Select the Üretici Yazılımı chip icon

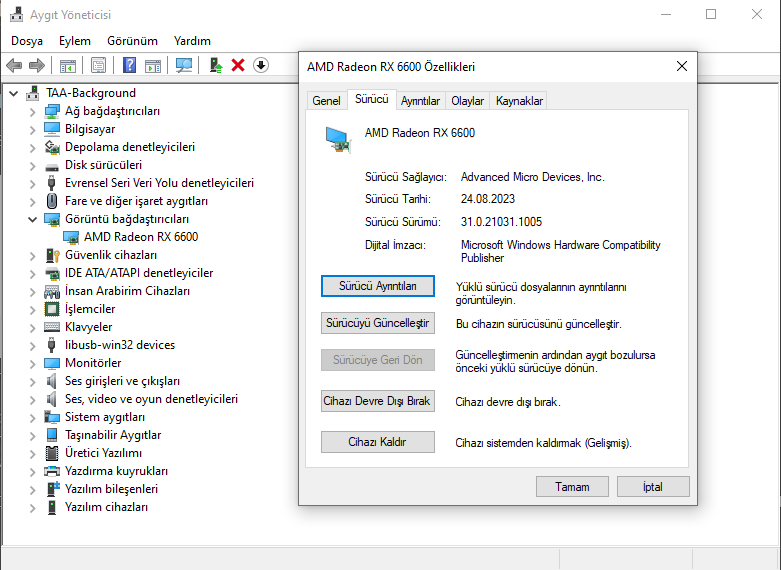52,453
